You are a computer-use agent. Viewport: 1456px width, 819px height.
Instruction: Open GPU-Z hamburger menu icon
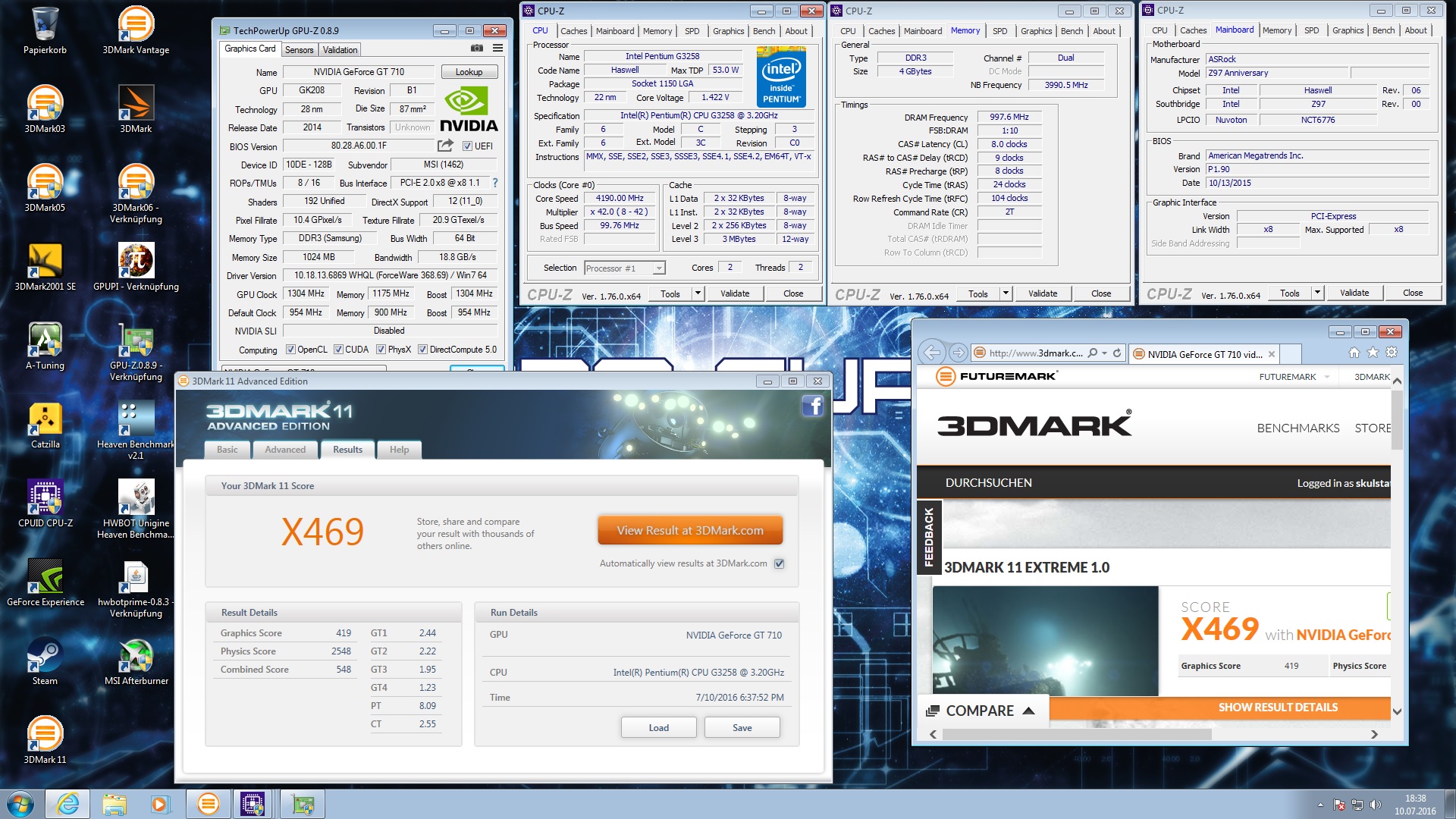pyautogui.click(x=497, y=49)
